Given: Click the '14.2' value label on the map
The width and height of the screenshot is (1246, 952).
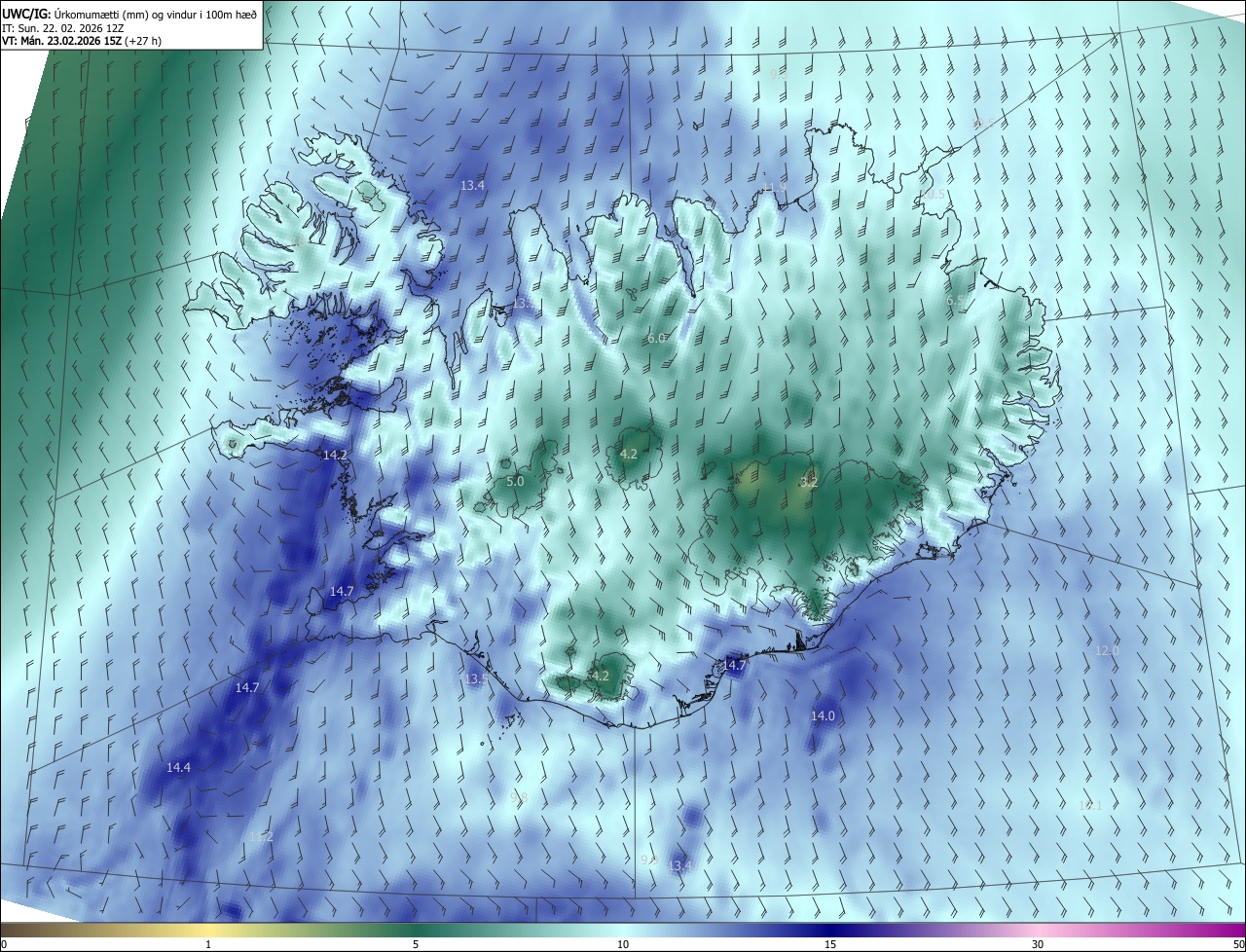Looking at the screenshot, I should pos(335,455).
